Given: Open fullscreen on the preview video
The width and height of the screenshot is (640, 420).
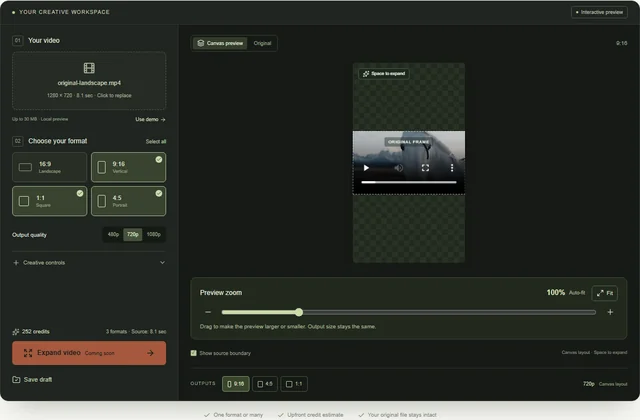Looking at the screenshot, I should 425,168.
